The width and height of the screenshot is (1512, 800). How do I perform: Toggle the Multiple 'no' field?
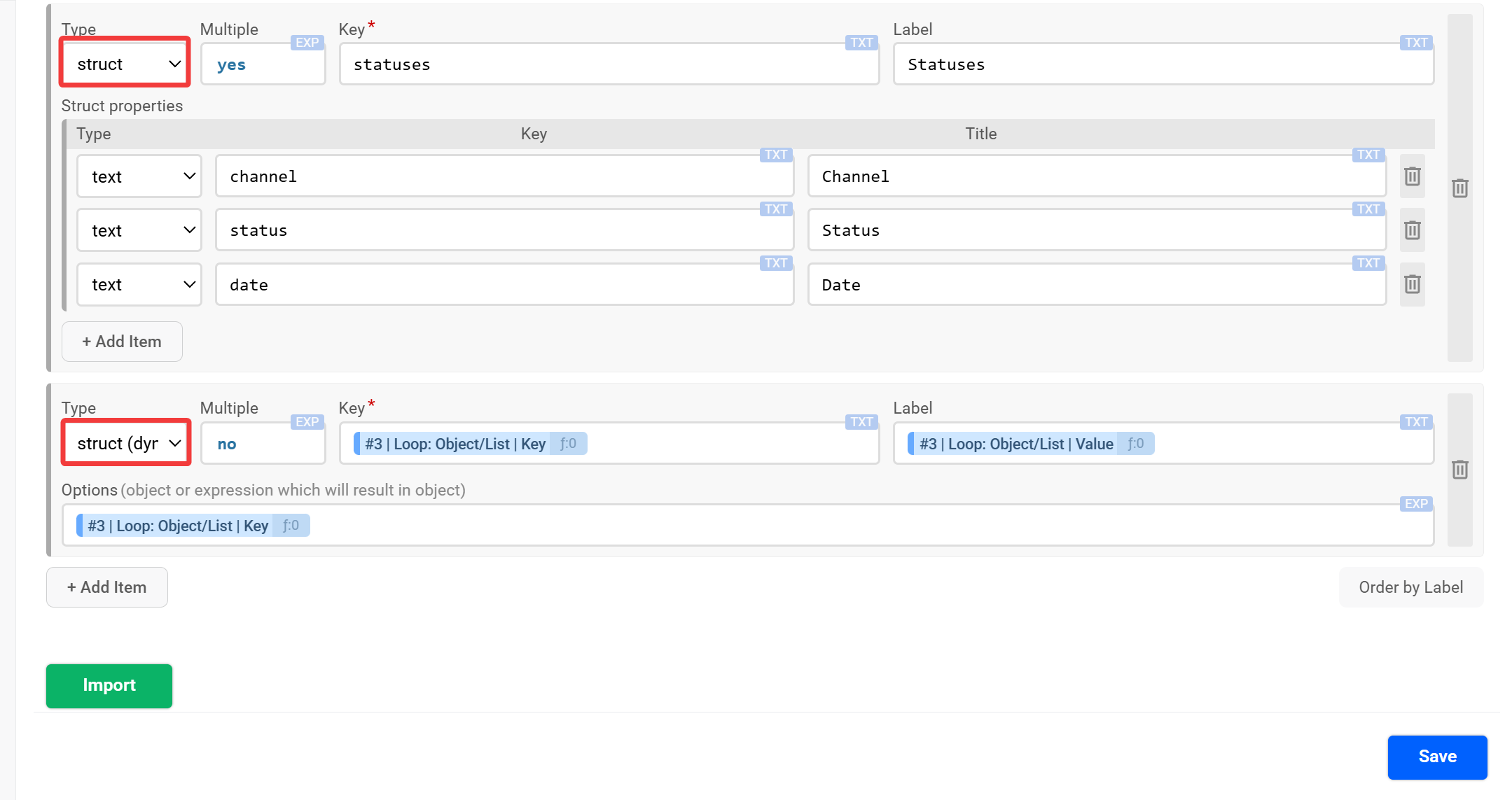[x=263, y=444]
